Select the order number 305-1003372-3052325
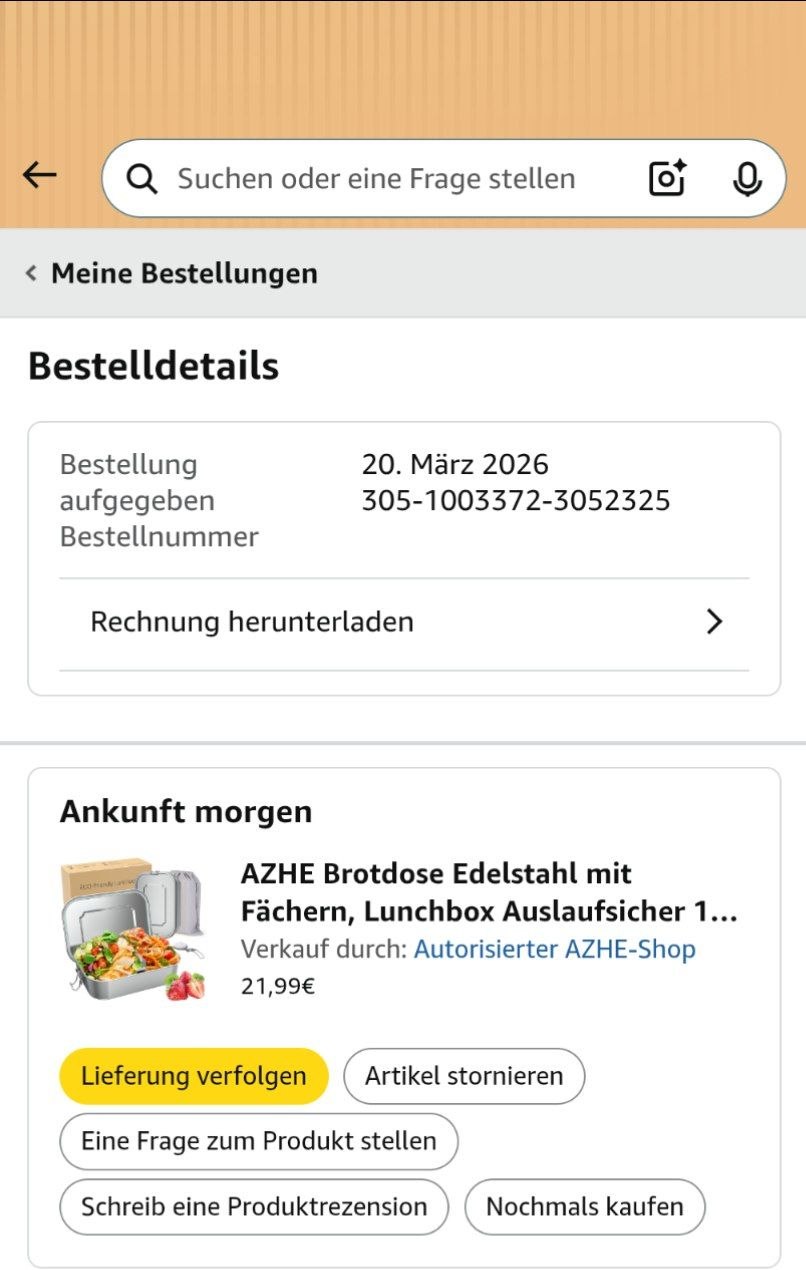This screenshot has width=806, height=1270. click(x=516, y=500)
